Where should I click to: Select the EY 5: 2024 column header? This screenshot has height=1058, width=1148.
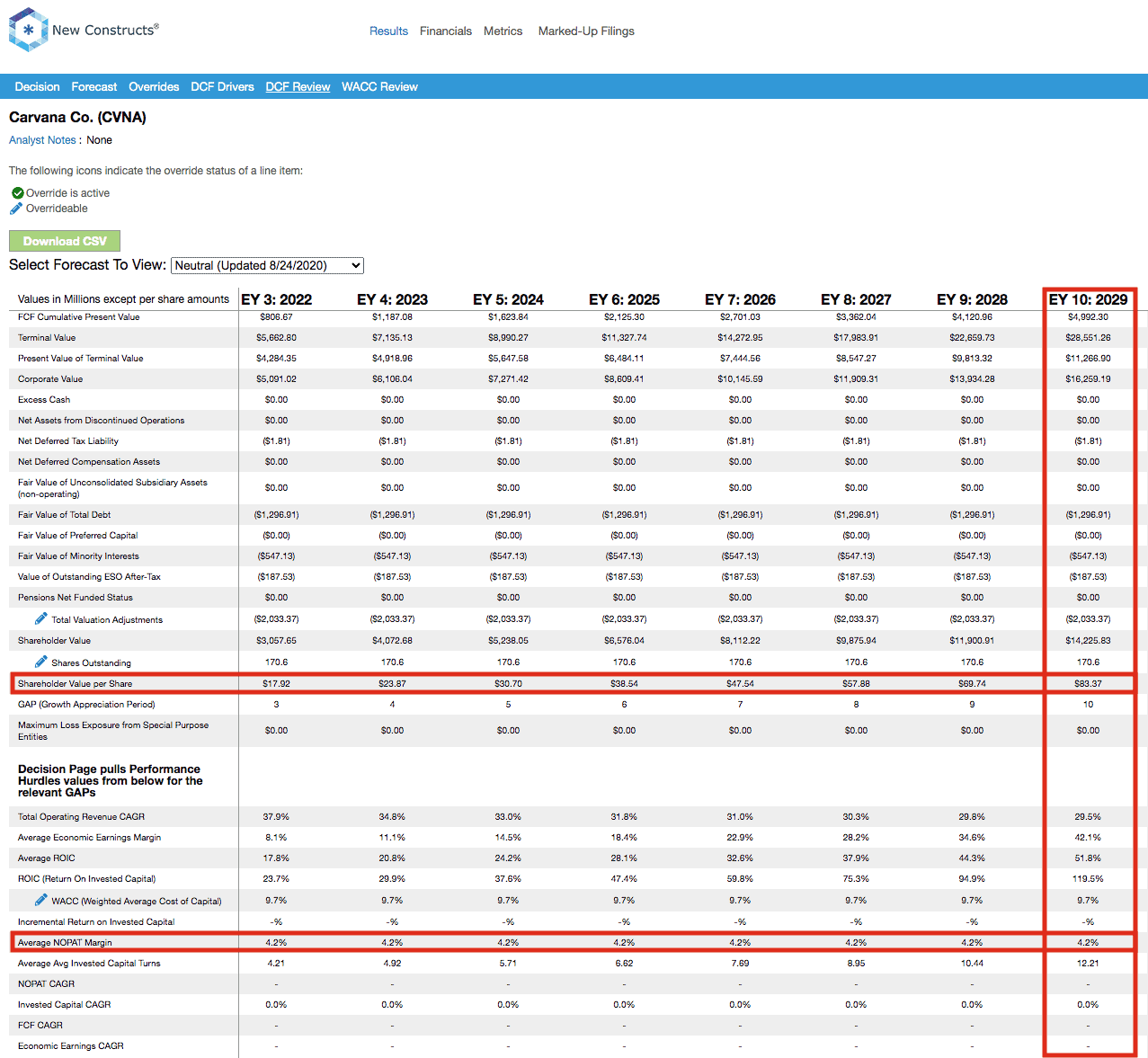pyautogui.click(x=508, y=299)
